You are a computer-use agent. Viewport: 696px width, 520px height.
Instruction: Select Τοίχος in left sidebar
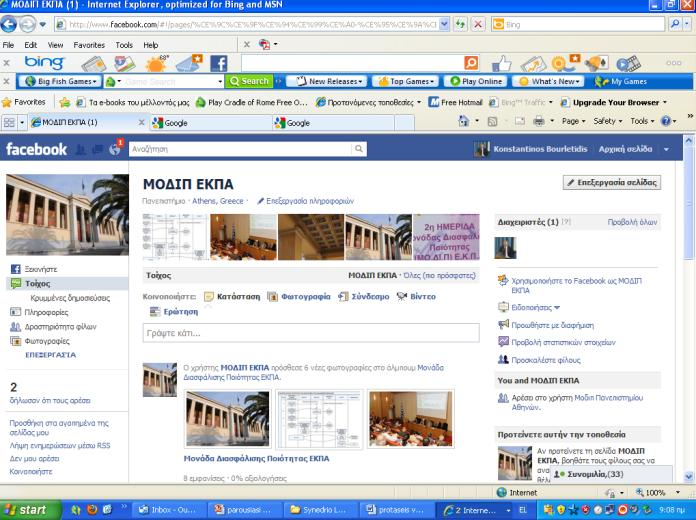coord(67,283)
